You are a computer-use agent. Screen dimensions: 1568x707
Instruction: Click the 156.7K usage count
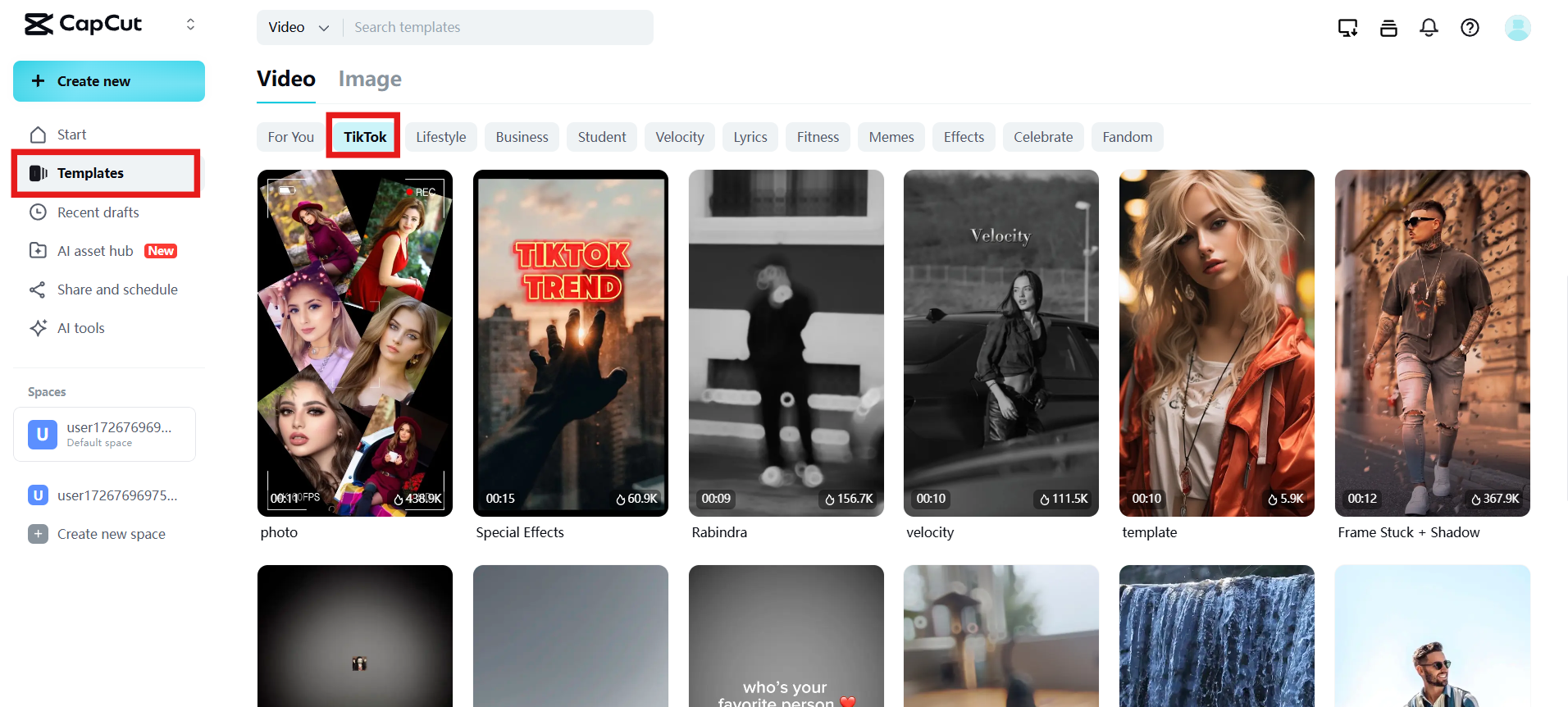(849, 499)
